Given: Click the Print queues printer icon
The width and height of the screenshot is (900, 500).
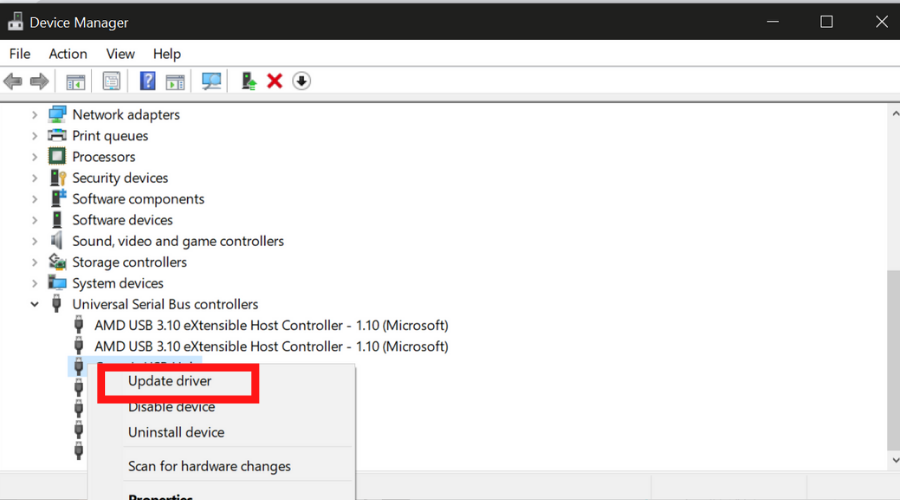Looking at the screenshot, I should [57, 135].
